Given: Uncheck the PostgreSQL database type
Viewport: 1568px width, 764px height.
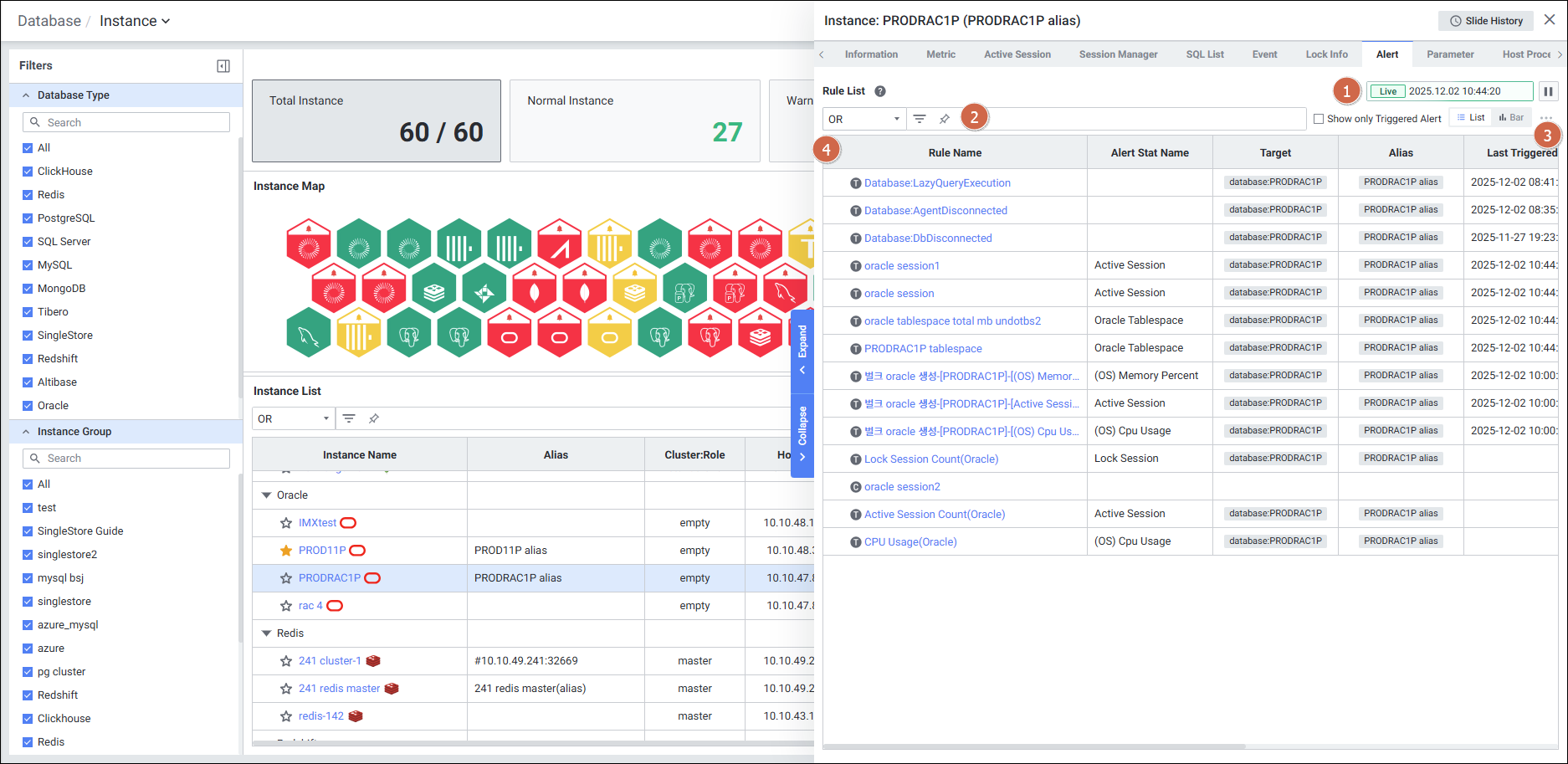Looking at the screenshot, I should pyautogui.click(x=28, y=218).
